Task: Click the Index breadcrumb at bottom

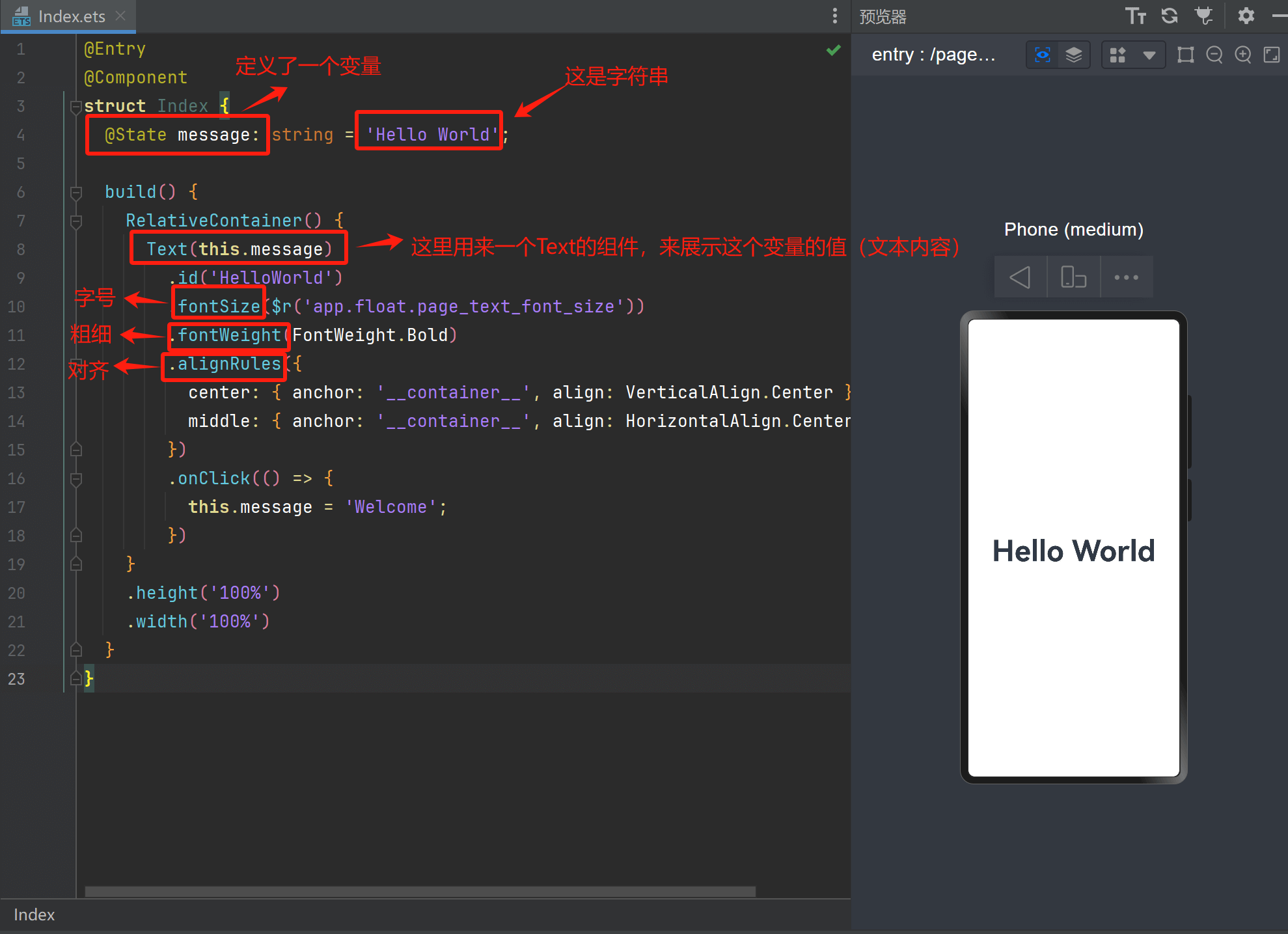Action: 34,914
